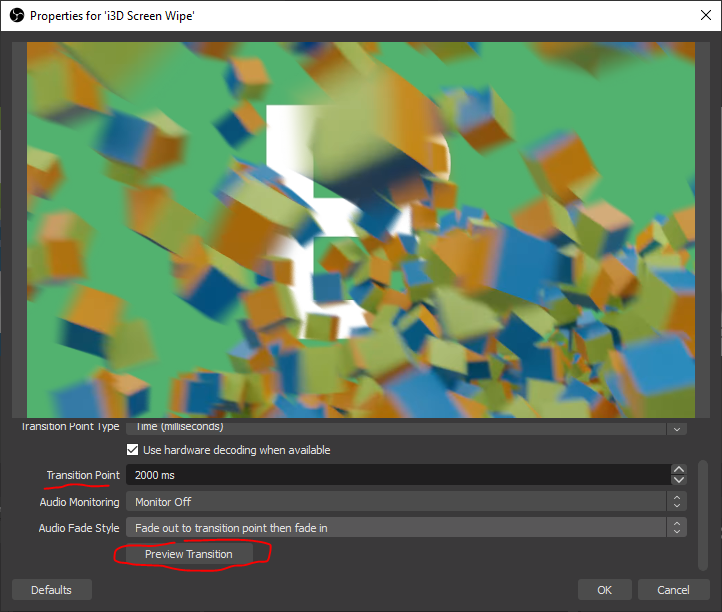Decrease Transition Point with the down arrow
This screenshot has width=722, height=612.
tap(679, 480)
